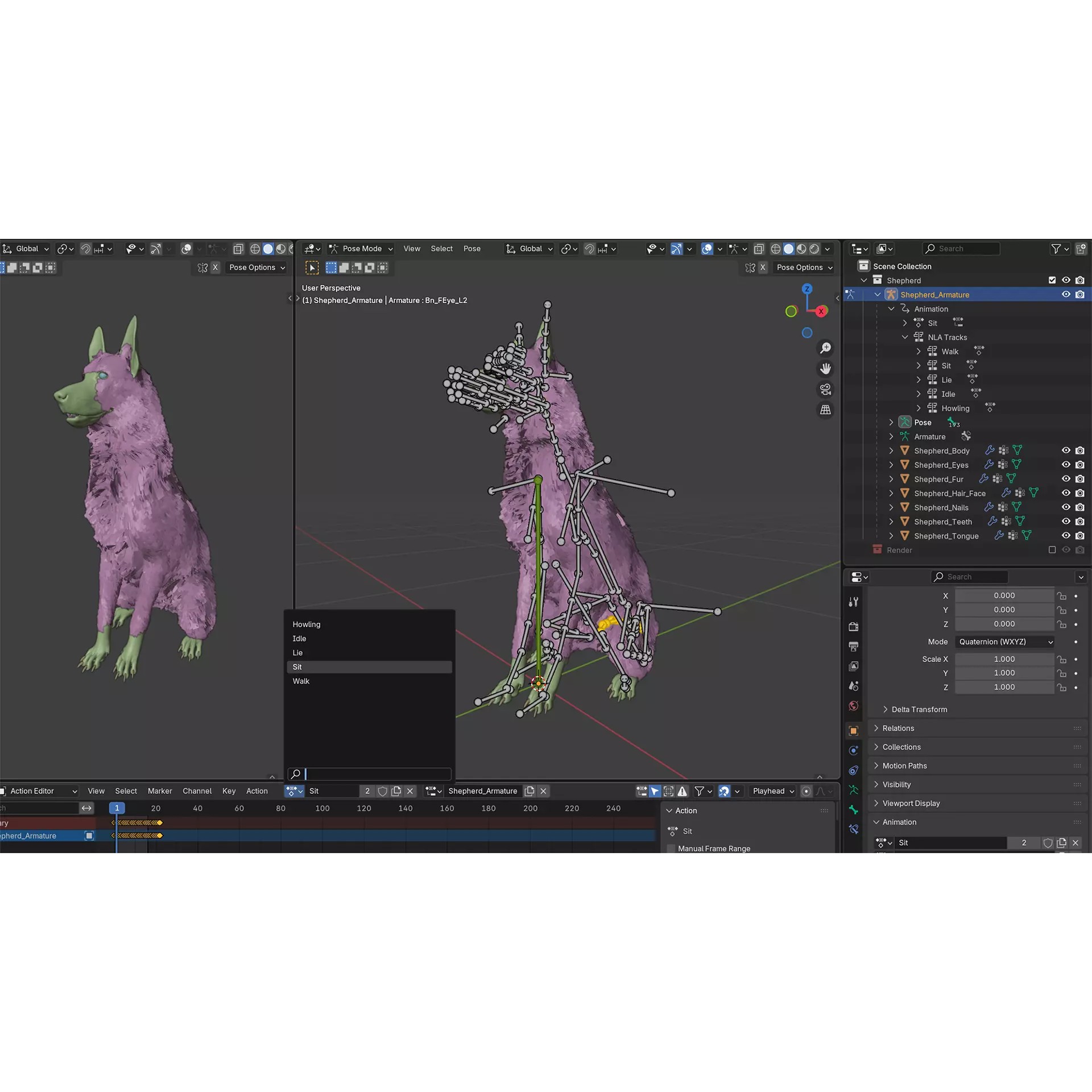
Task: Open the Object Properties tab (orange square icon)
Action: 853,730
